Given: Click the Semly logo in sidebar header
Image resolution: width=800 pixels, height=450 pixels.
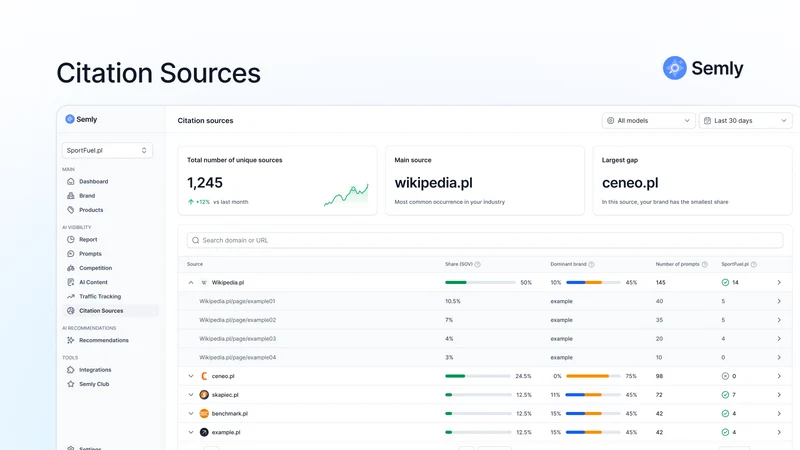Looking at the screenshot, I should tap(81, 119).
